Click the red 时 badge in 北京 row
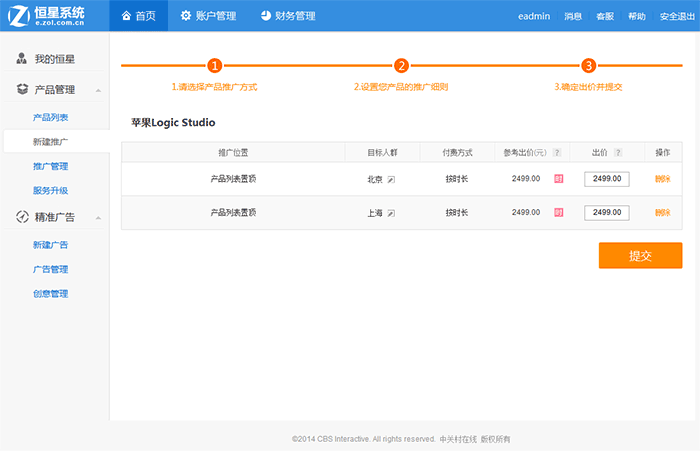Image resolution: width=700 pixels, height=451 pixels. pos(558,179)
